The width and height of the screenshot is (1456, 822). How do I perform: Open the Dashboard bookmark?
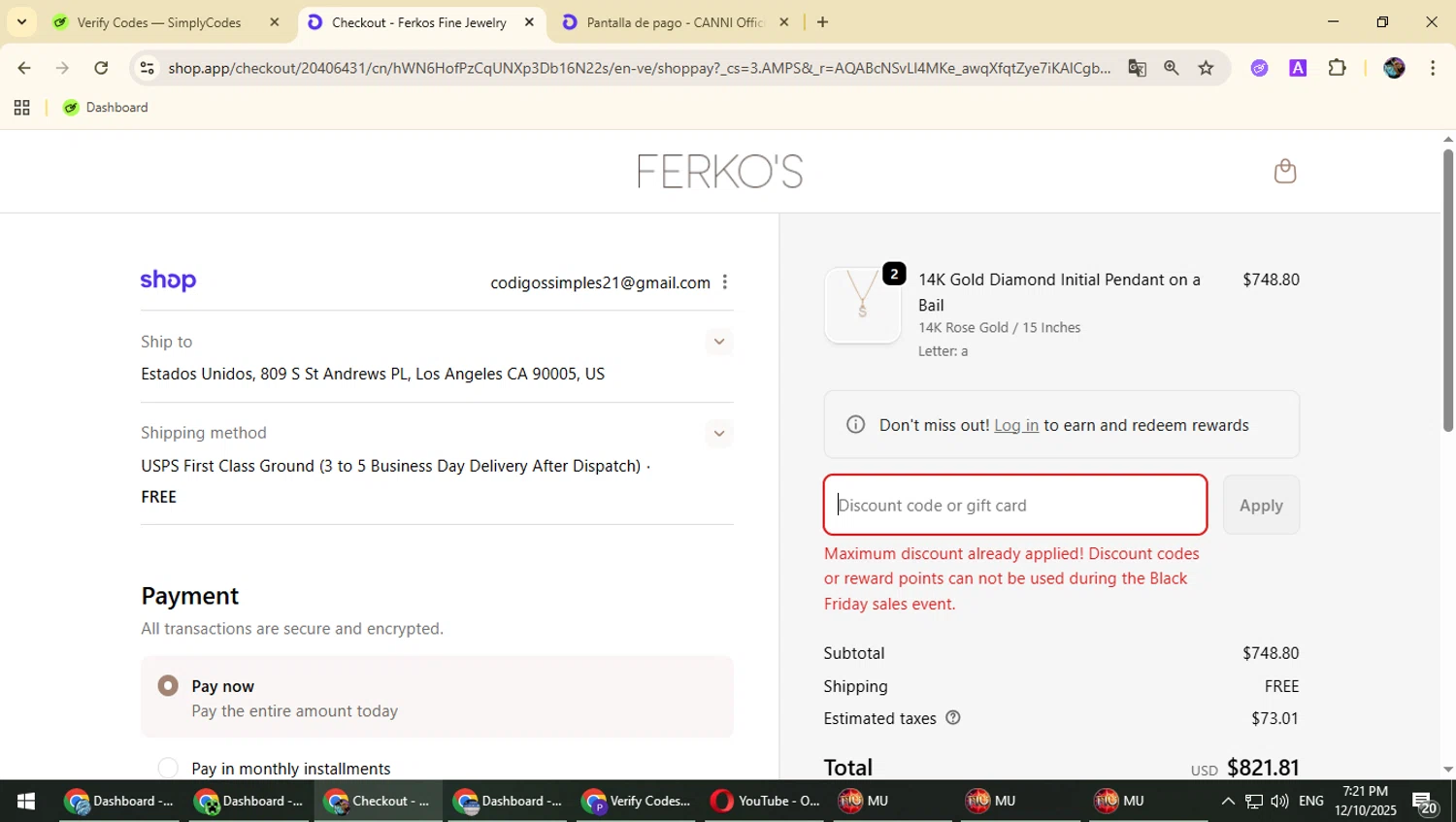click(x=106, y=108)
